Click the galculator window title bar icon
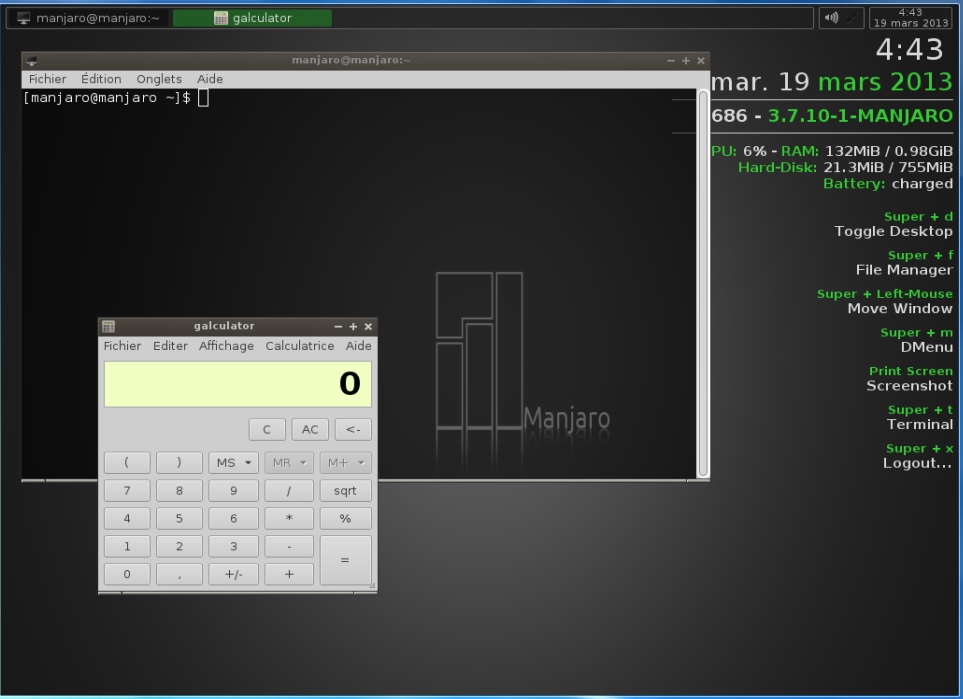 [x=109, y=326]
